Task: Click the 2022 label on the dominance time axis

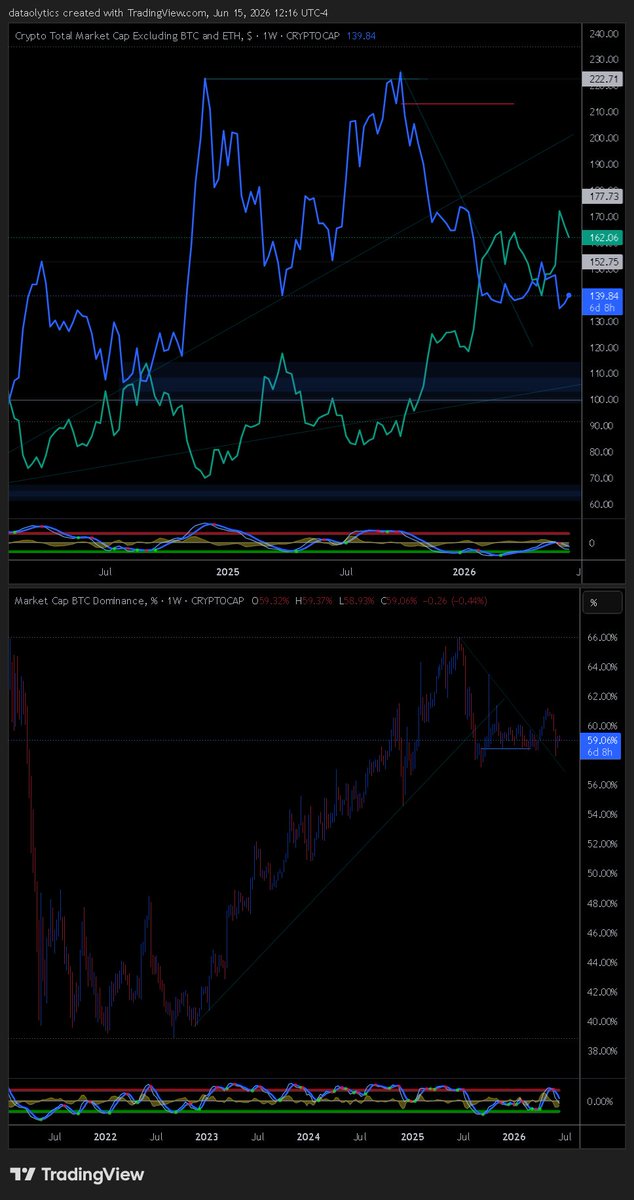Action: (x=105, y=1137)
